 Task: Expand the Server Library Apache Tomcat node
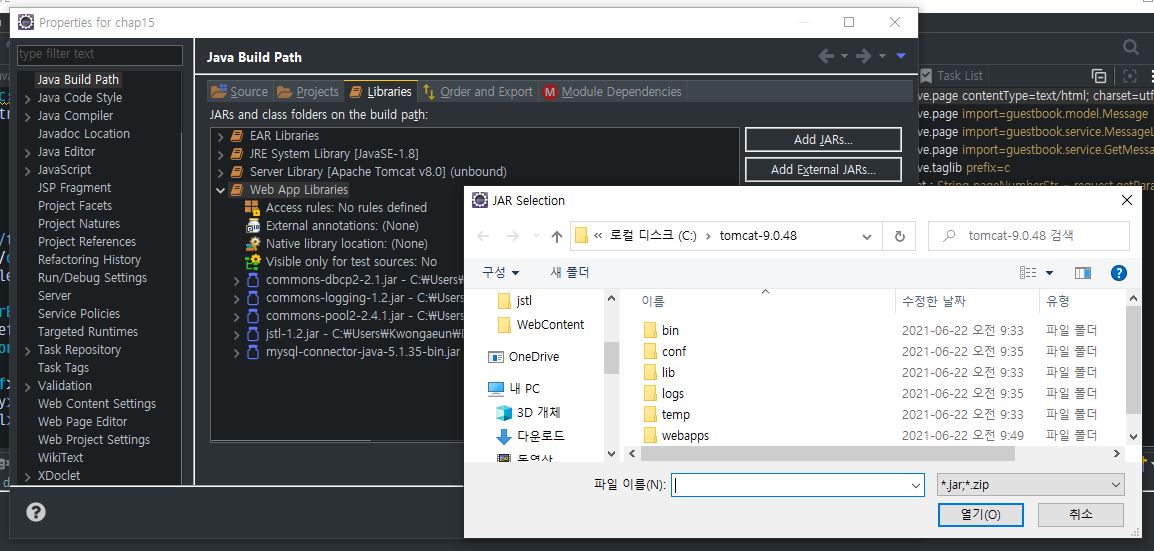[220, 172]
